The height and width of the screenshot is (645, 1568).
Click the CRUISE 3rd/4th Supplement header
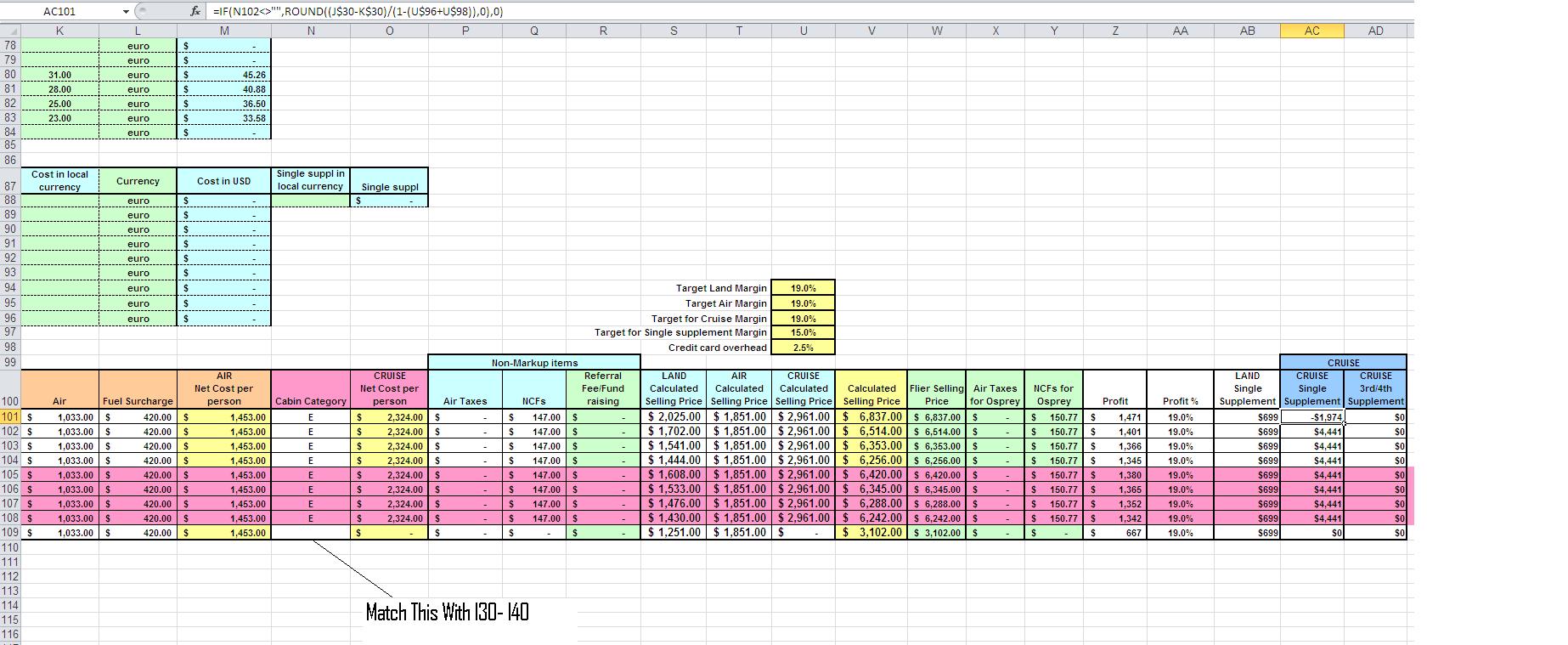pos(1375,389)
